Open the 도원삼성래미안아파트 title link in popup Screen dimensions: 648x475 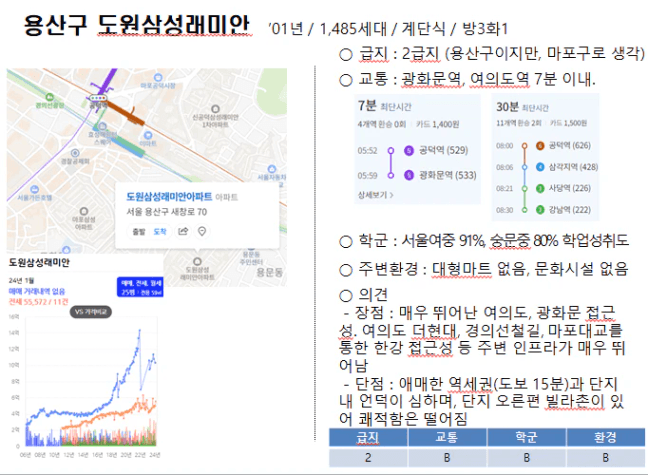click(x=169, y=197)
